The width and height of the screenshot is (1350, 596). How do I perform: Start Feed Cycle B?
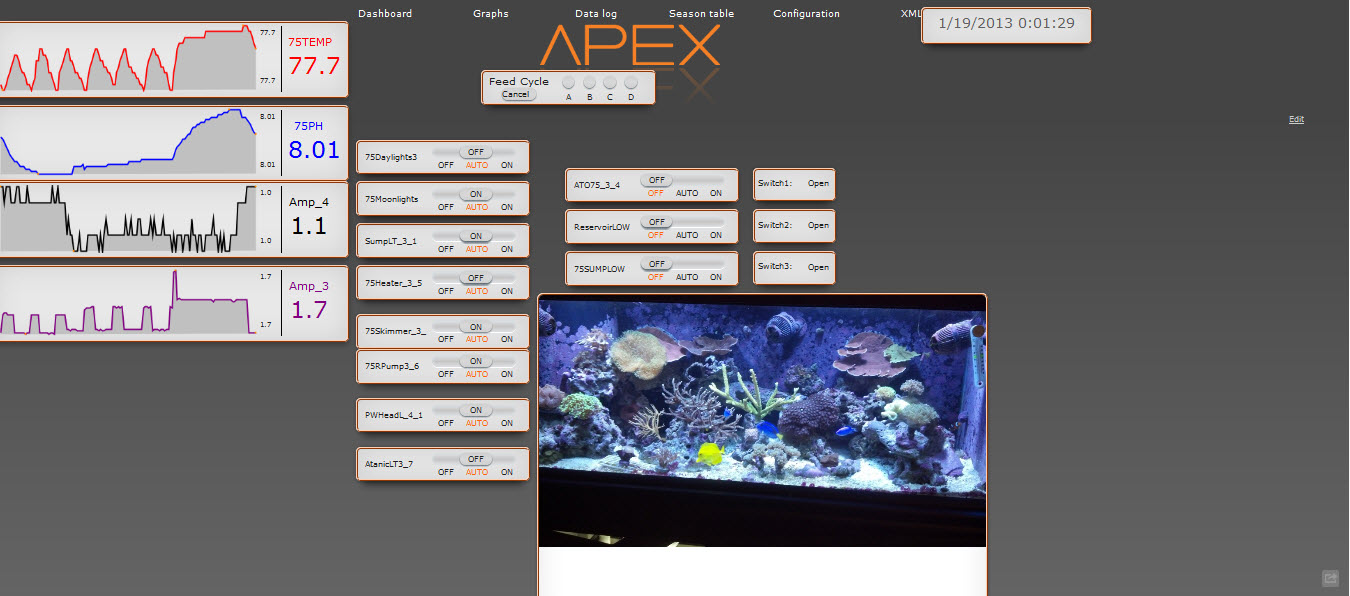point(589,84)
